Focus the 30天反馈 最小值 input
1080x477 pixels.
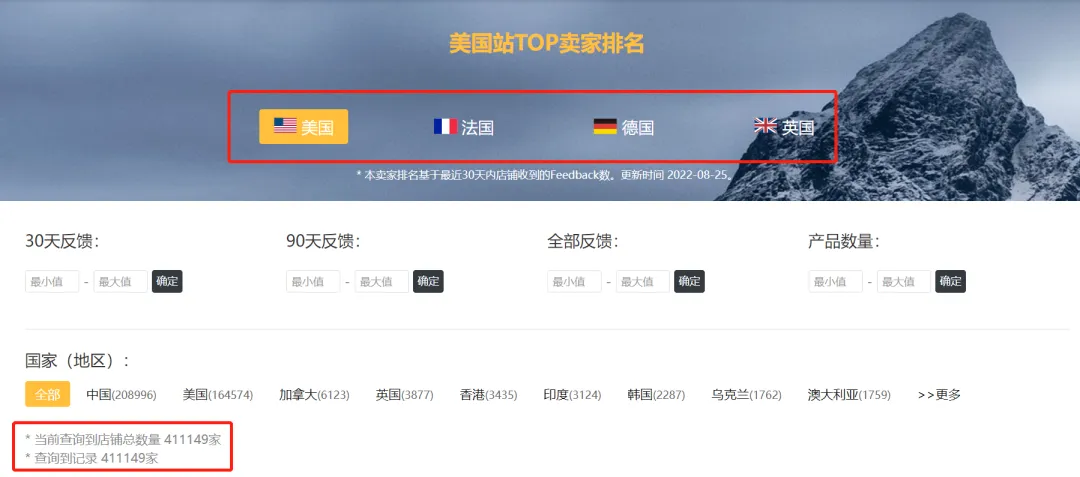[52, 282]
